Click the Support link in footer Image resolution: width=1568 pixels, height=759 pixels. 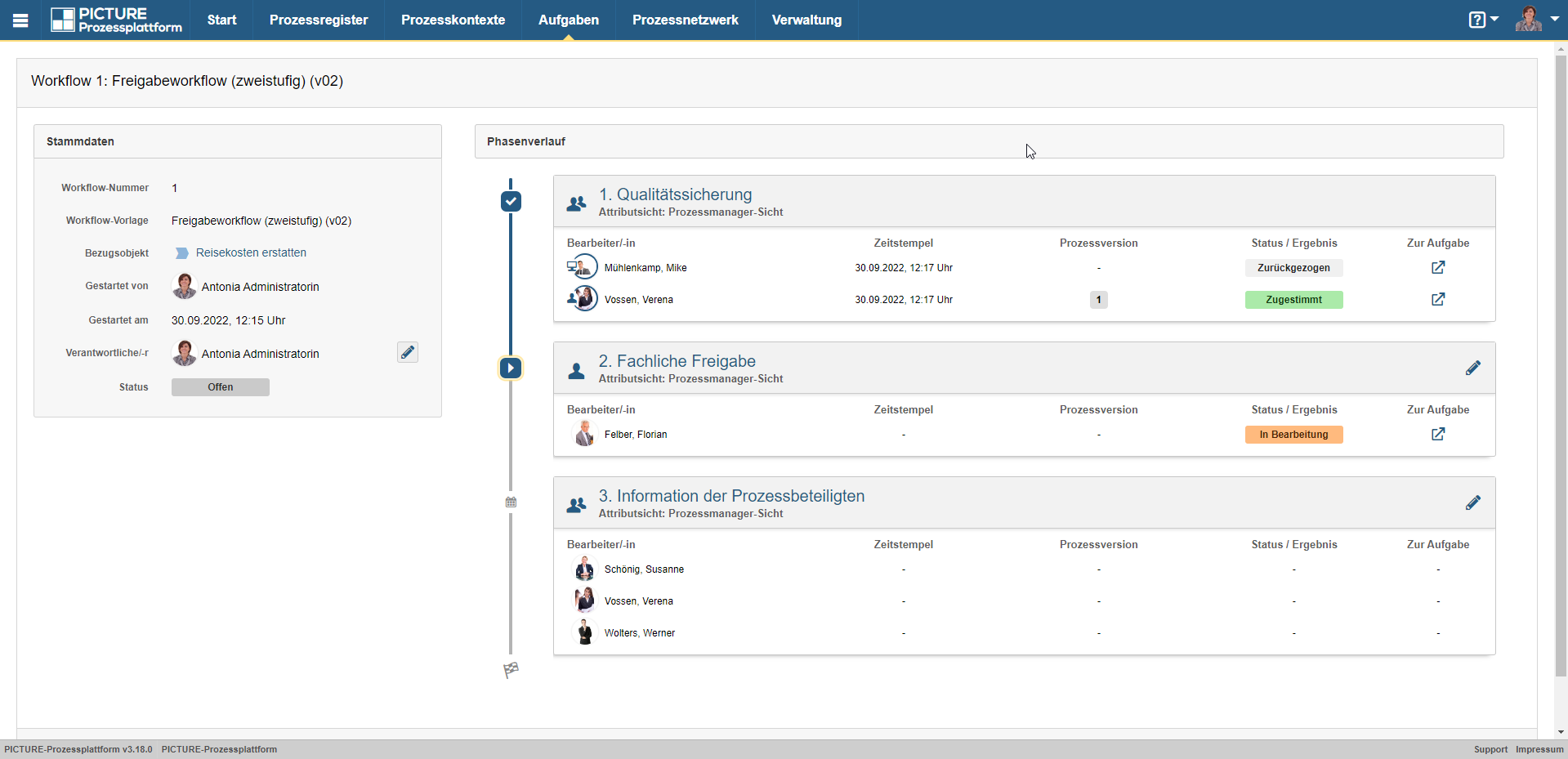coord(1490,749)
